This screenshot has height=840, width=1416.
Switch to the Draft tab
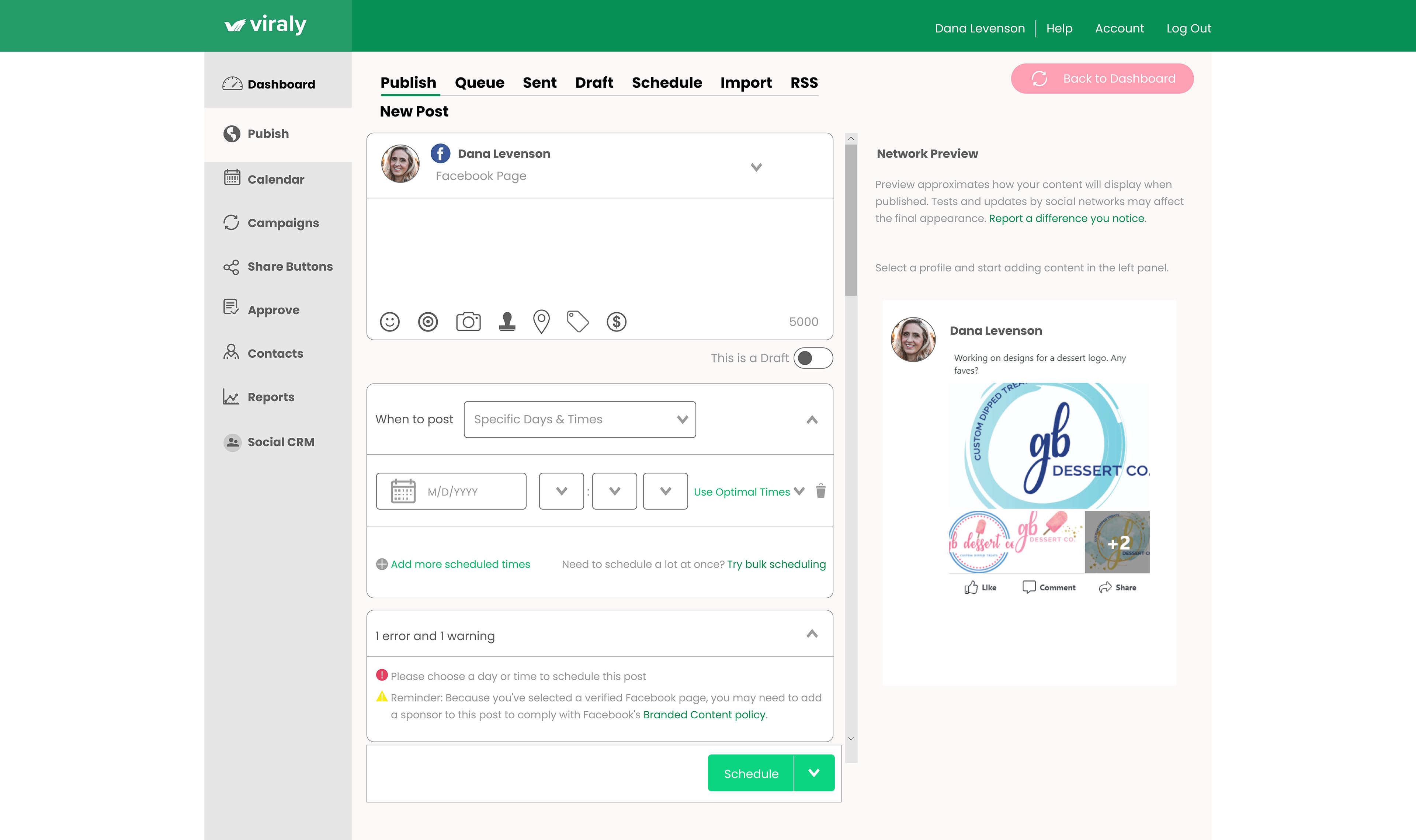[x=594, y=83]
